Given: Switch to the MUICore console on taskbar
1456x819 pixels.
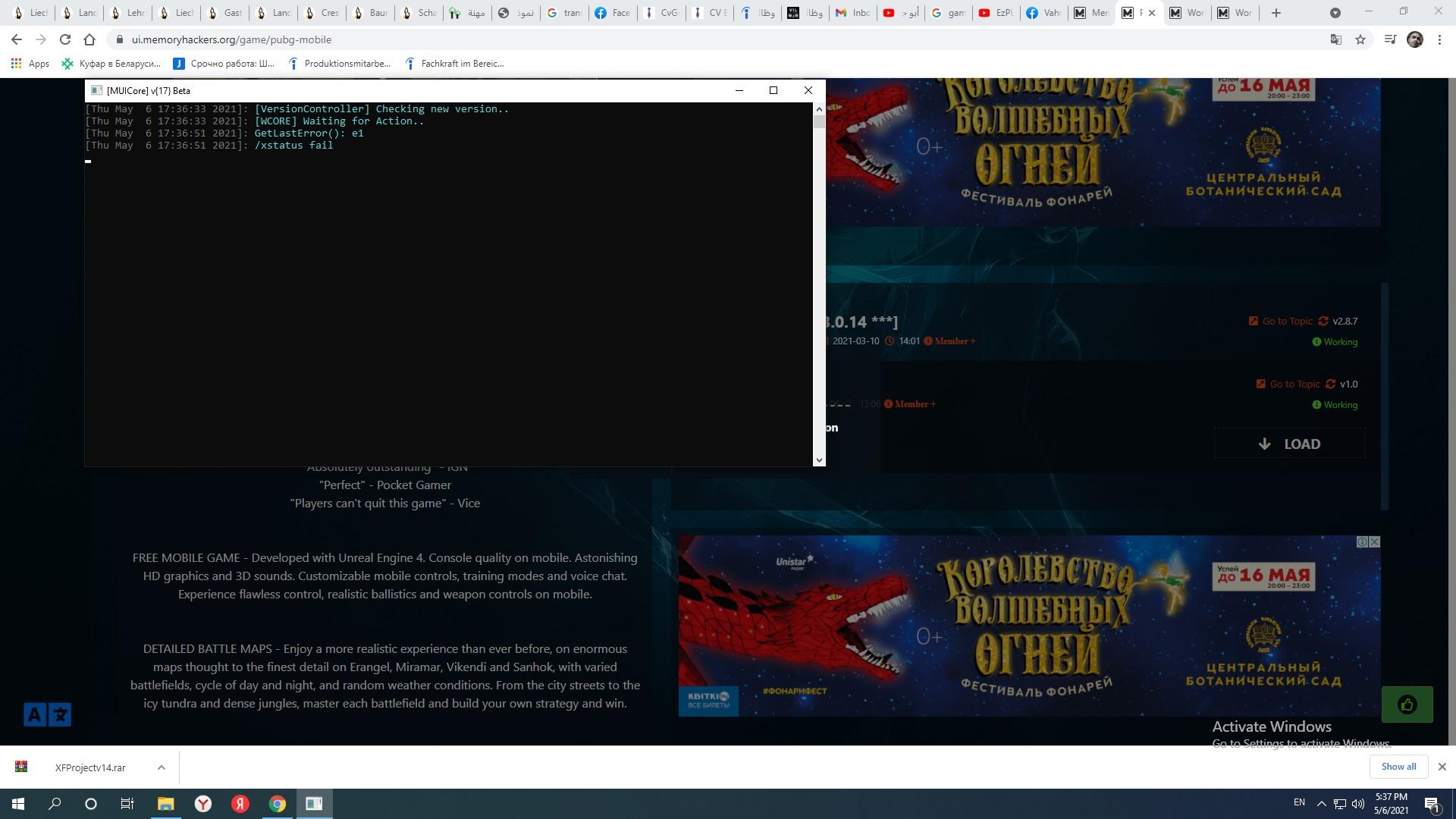Looking at the screenshot, I should coord(314,804).
